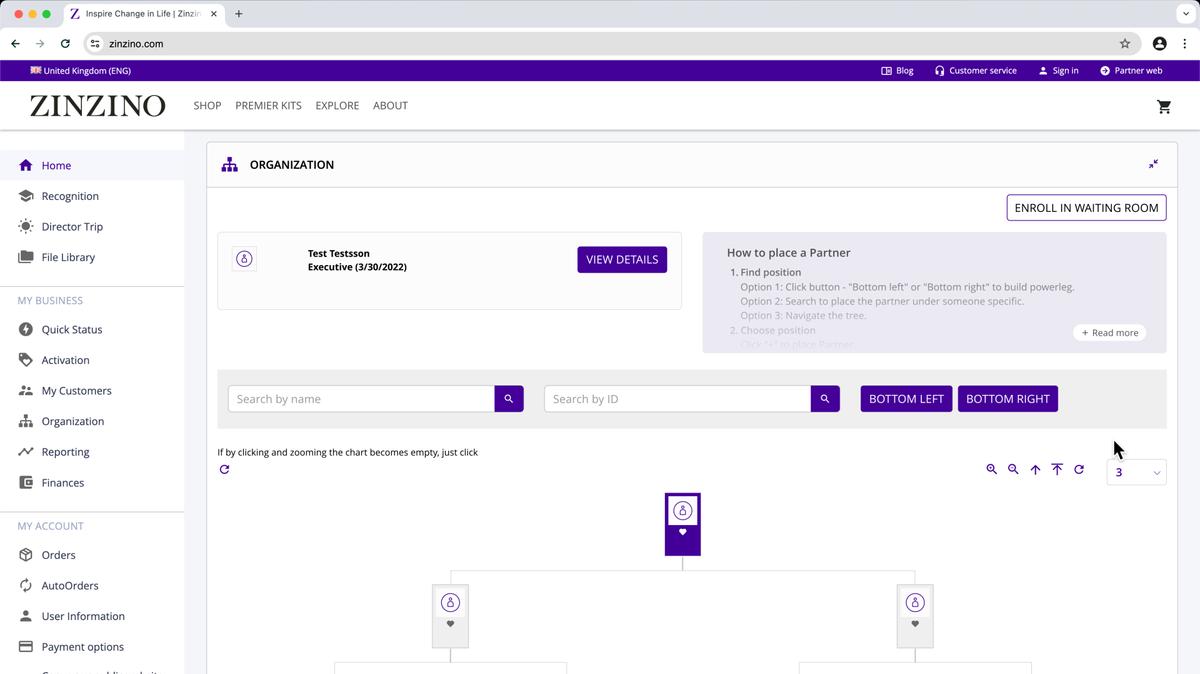The width and height of the screenshot is (1200, 674).
Task: Go to Quick Status in sidebar
Action: [71, 329]
